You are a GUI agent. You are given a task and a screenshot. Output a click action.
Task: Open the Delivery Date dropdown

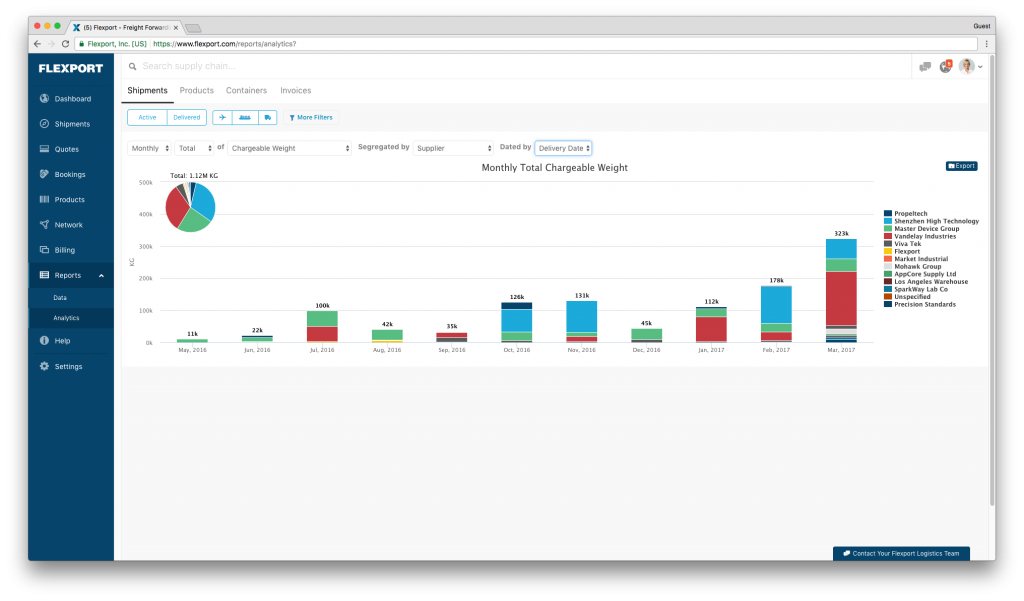click(564, 148)
